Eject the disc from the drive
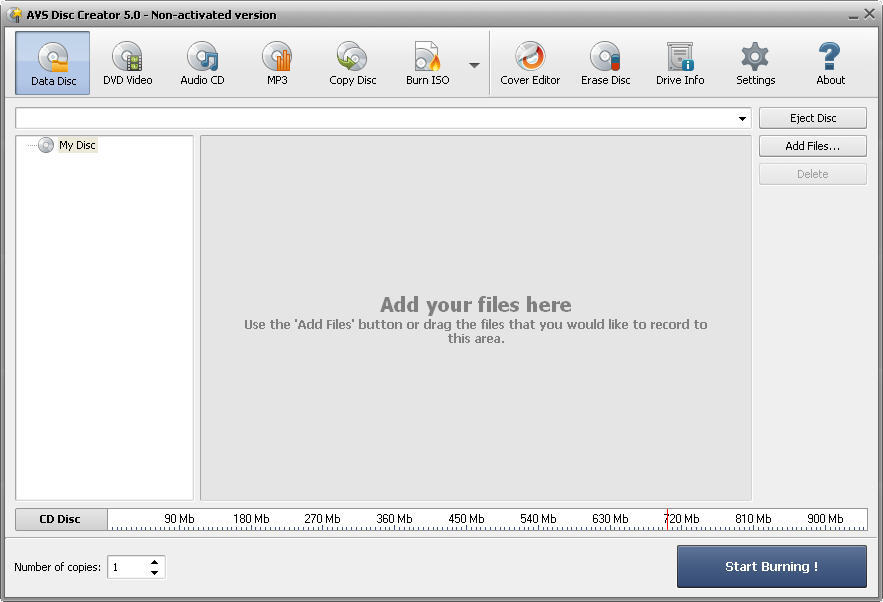This screenshot has width=883, height=602. pos(812,117)
